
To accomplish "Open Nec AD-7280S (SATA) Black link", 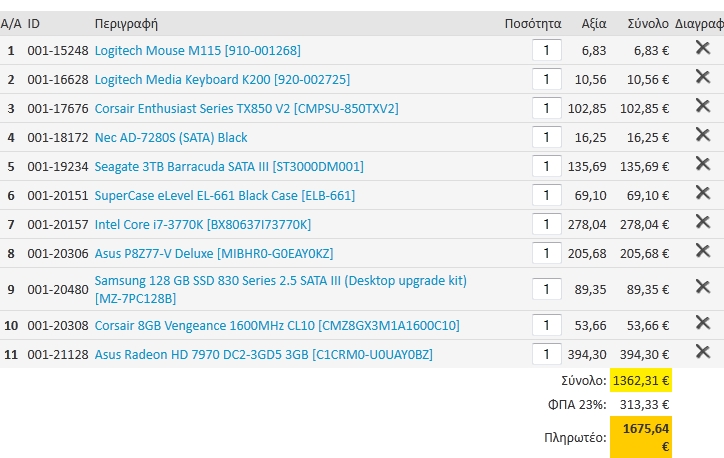I will pos(171,138).
